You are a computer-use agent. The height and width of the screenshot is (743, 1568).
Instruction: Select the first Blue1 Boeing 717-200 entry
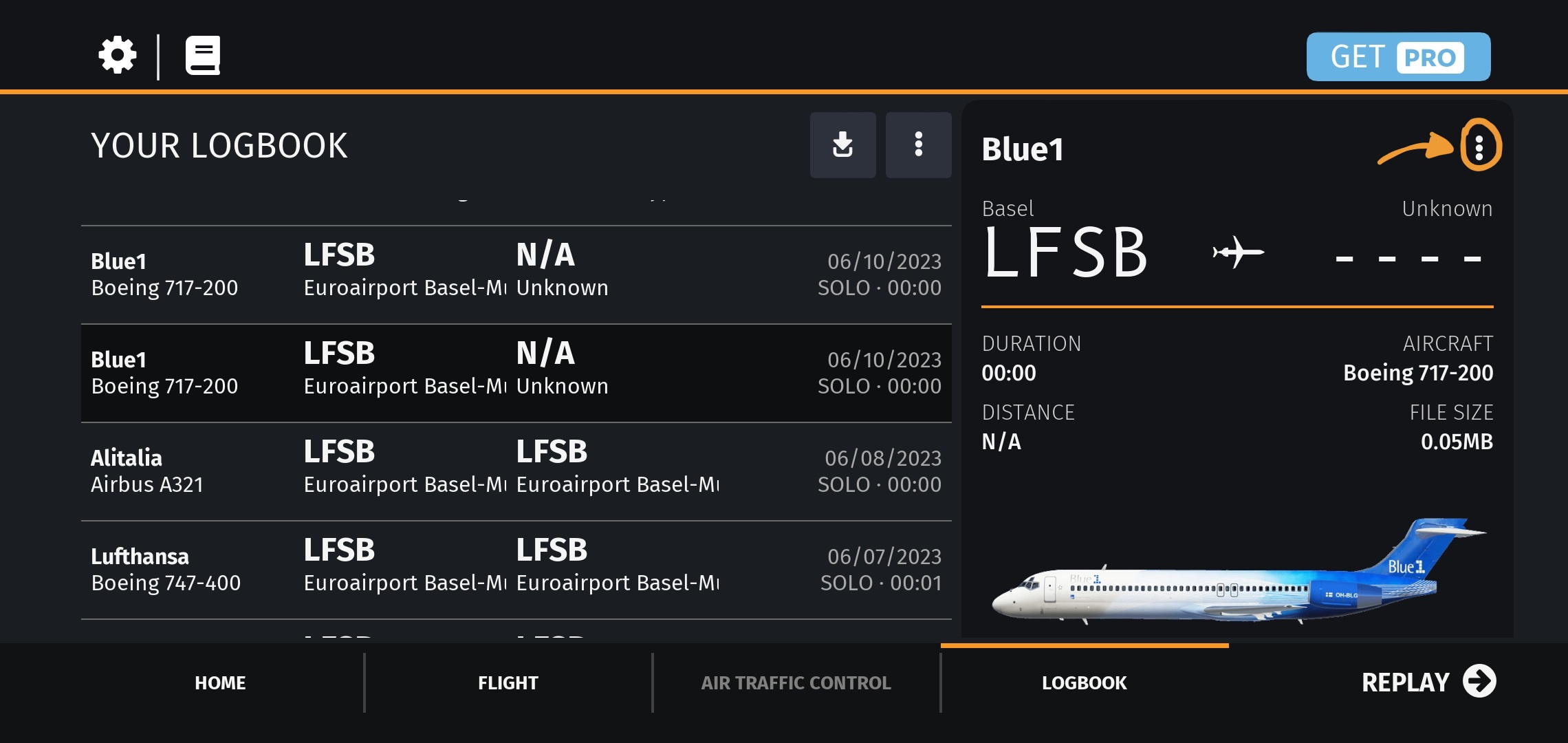(516, 274)
